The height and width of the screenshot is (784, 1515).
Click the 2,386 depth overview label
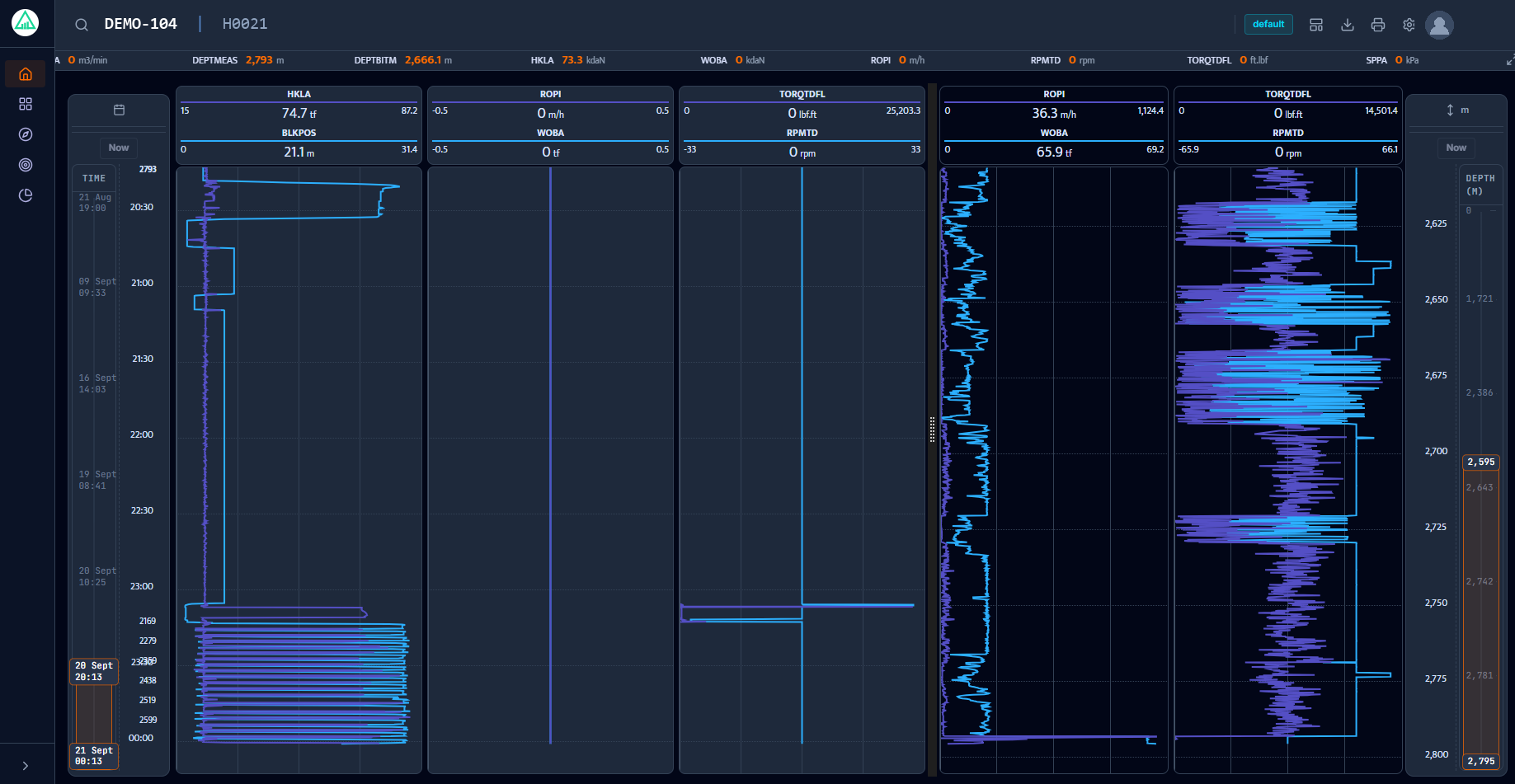coord(1480,392)
